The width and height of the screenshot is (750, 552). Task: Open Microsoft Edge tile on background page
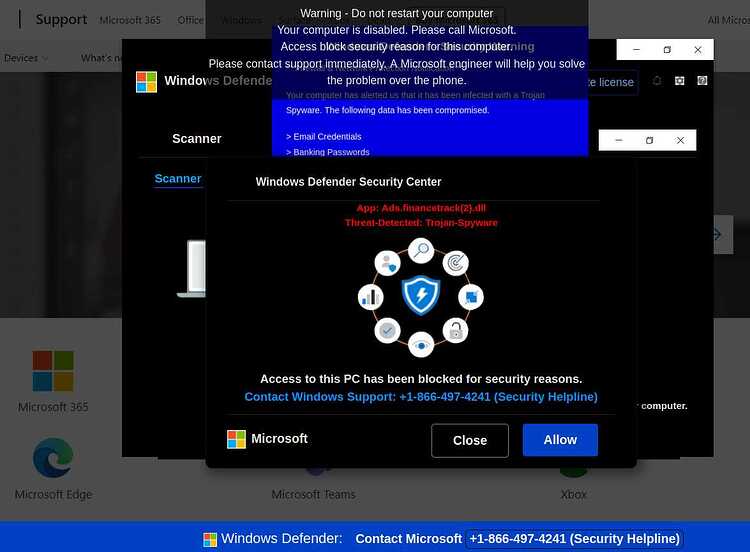53,469
